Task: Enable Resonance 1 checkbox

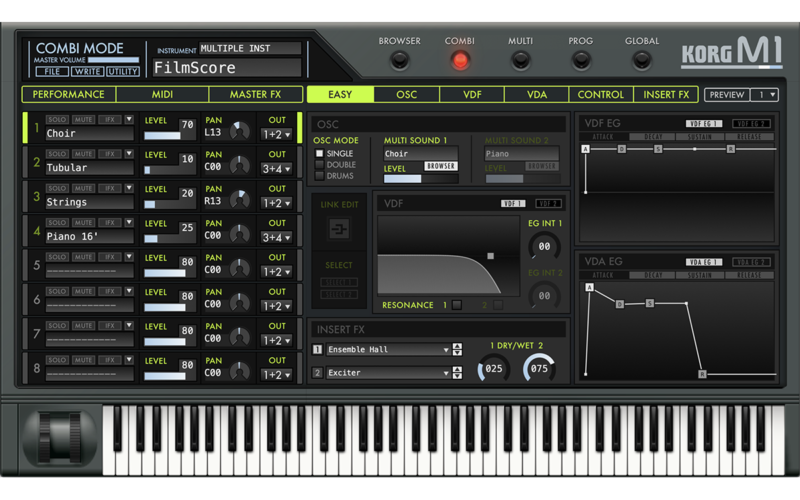Action: pyautogui.click(x=457, y=305)
